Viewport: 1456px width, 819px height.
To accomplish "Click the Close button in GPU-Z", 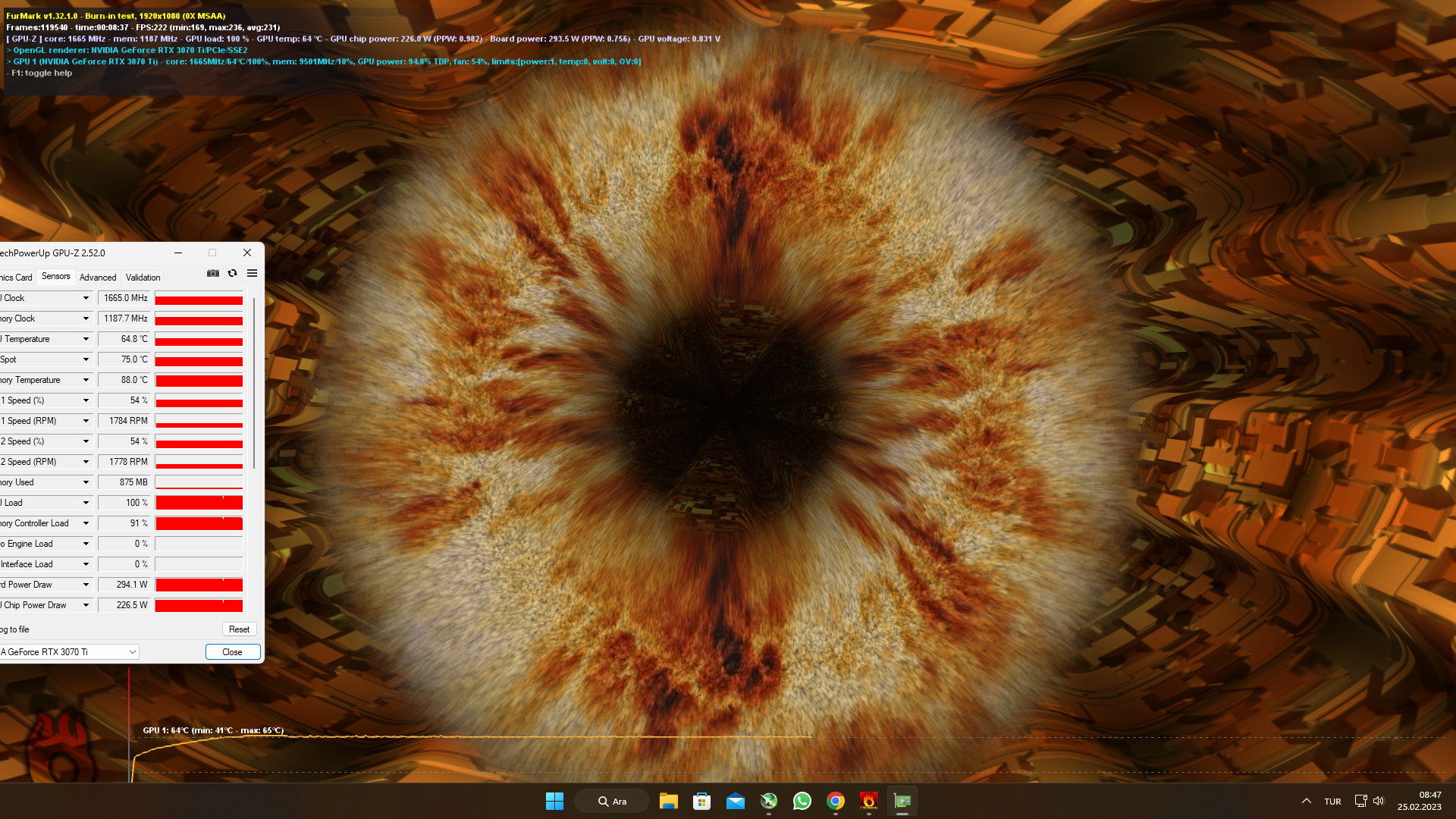I will point(233,652).
